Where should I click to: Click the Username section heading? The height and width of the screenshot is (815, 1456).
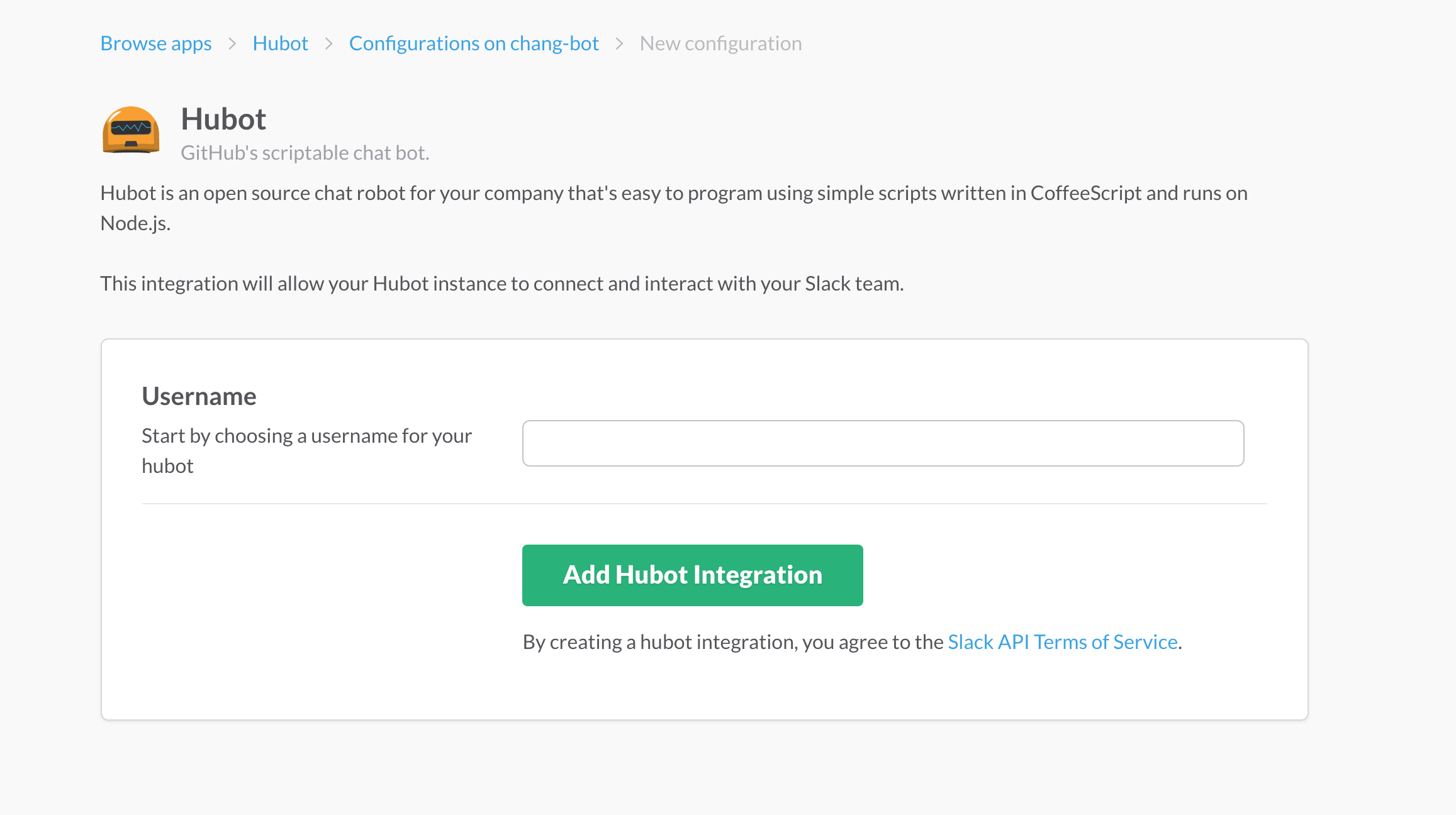[x=199, y=396]
